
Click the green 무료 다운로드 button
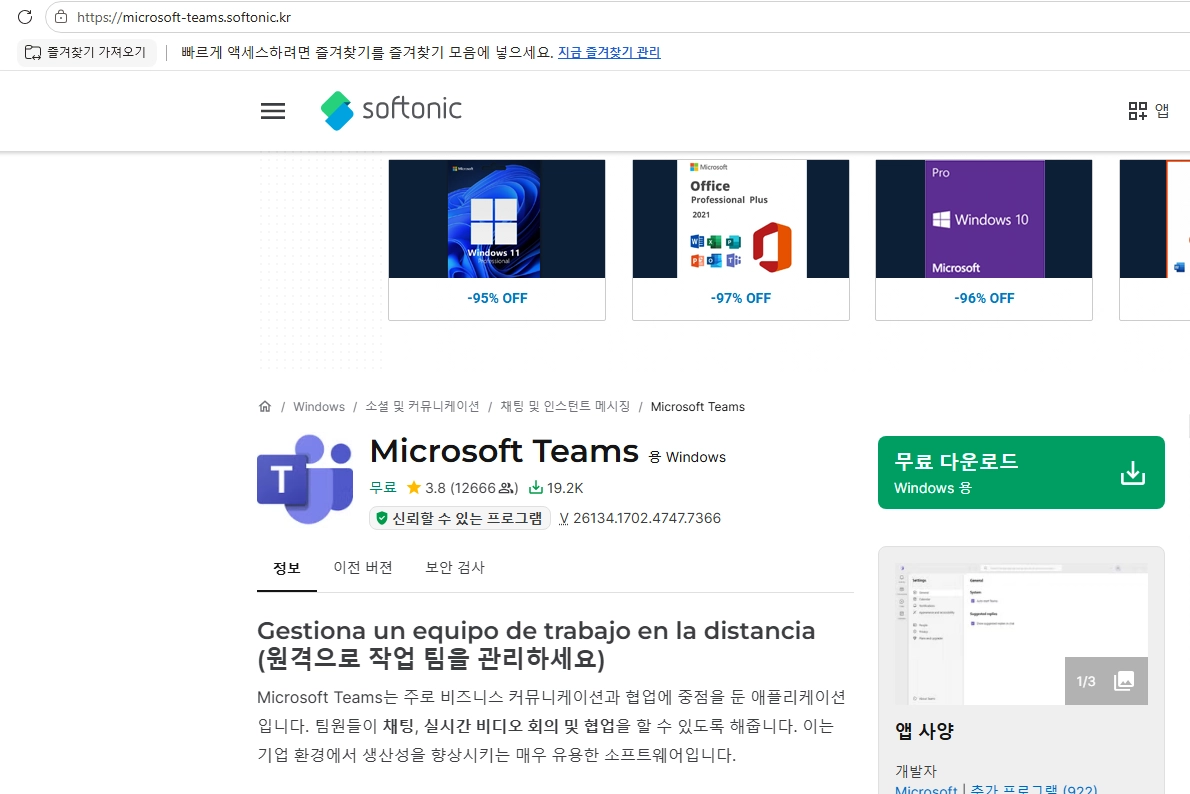click(1021, 472)
